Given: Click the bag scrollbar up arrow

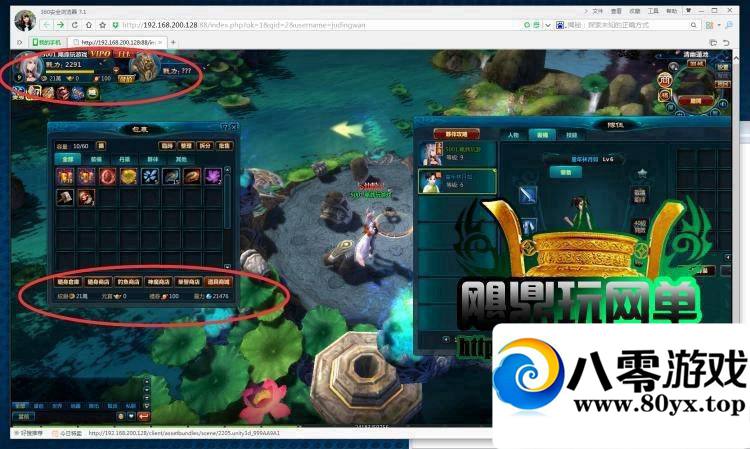Looking at the screenshot, I should tap(227, 170).
